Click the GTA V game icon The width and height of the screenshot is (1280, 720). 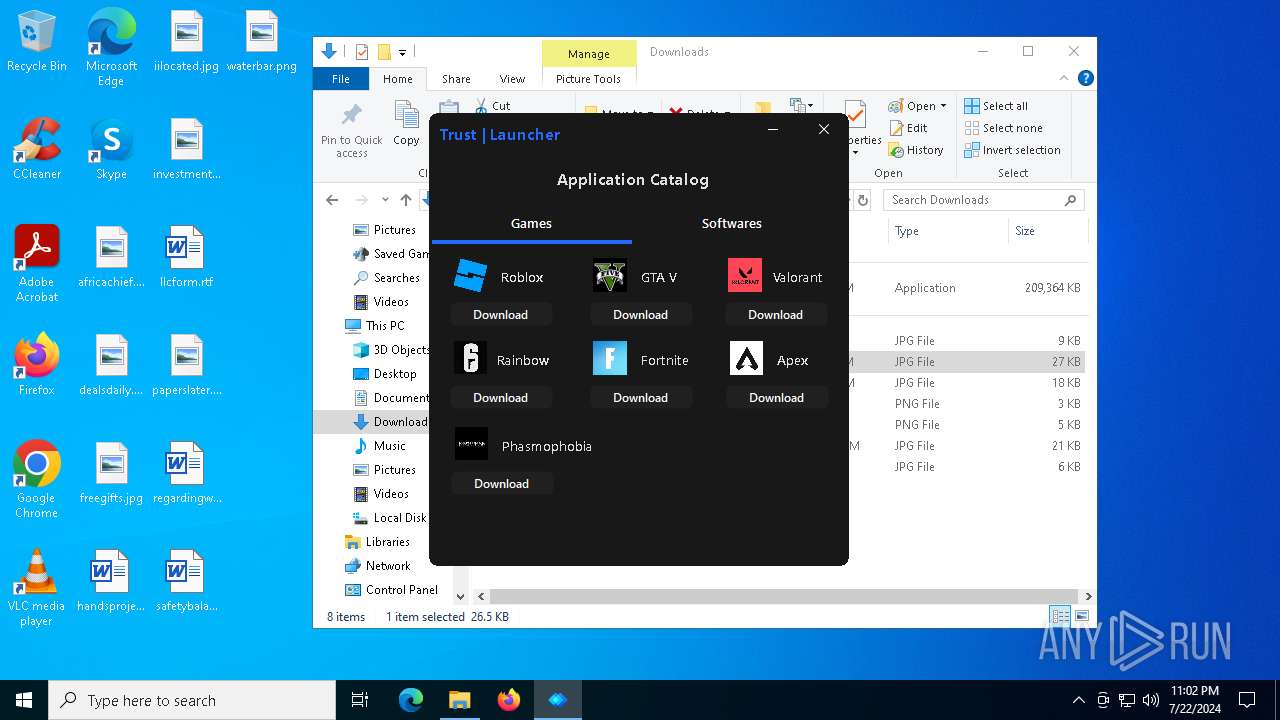pyautogui.click(x=610, y=276)
